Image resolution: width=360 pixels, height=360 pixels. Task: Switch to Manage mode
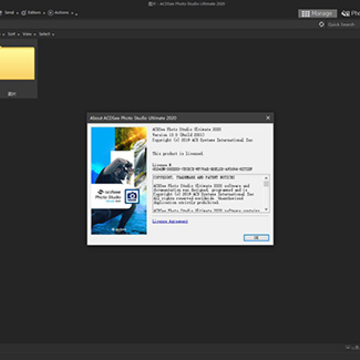click(317, 13)
